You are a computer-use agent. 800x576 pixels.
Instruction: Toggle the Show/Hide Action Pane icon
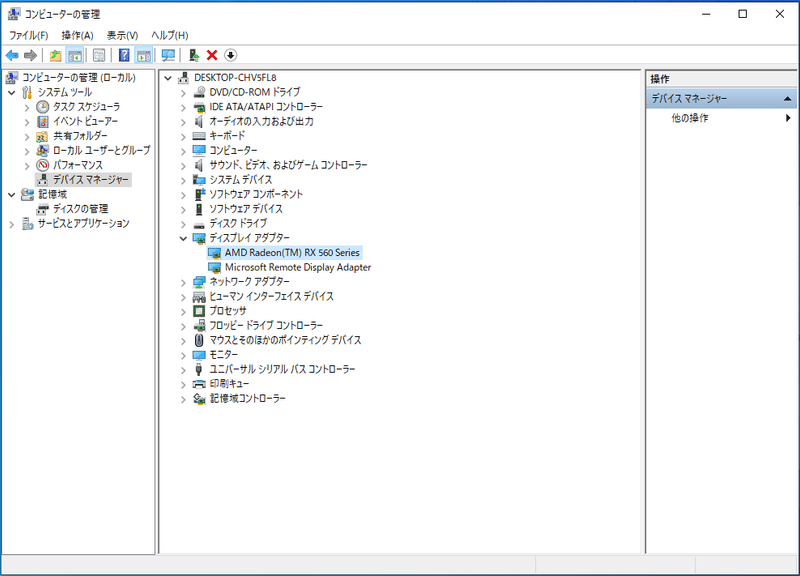(x=144, y=55)
